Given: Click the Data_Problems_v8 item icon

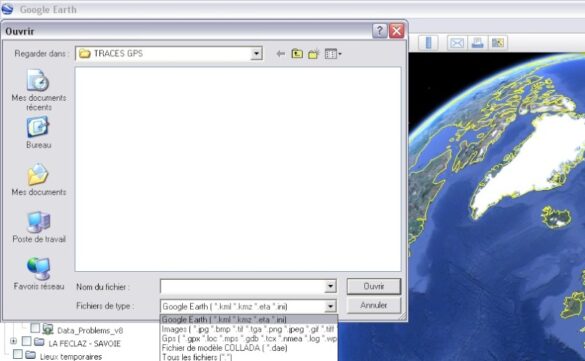Looking at the screenshot, I should (48, 329).
